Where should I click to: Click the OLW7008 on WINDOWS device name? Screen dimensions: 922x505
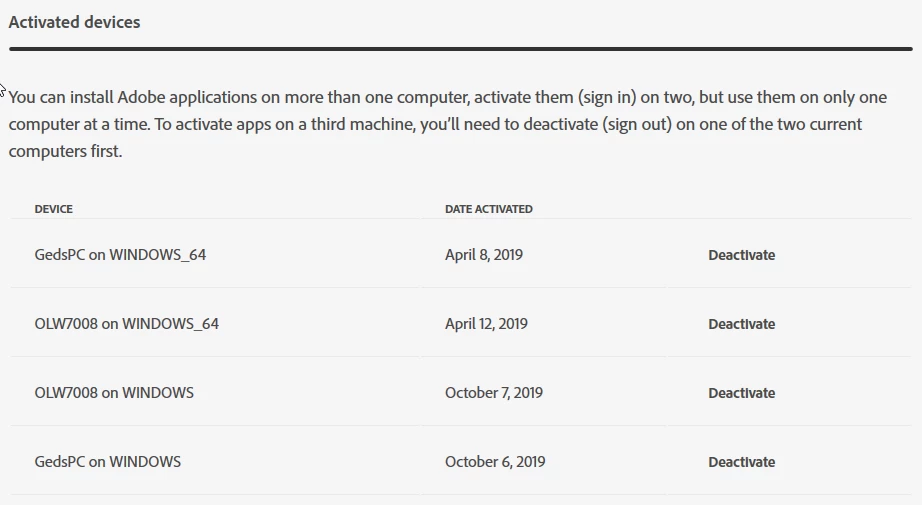pos(114,393)
